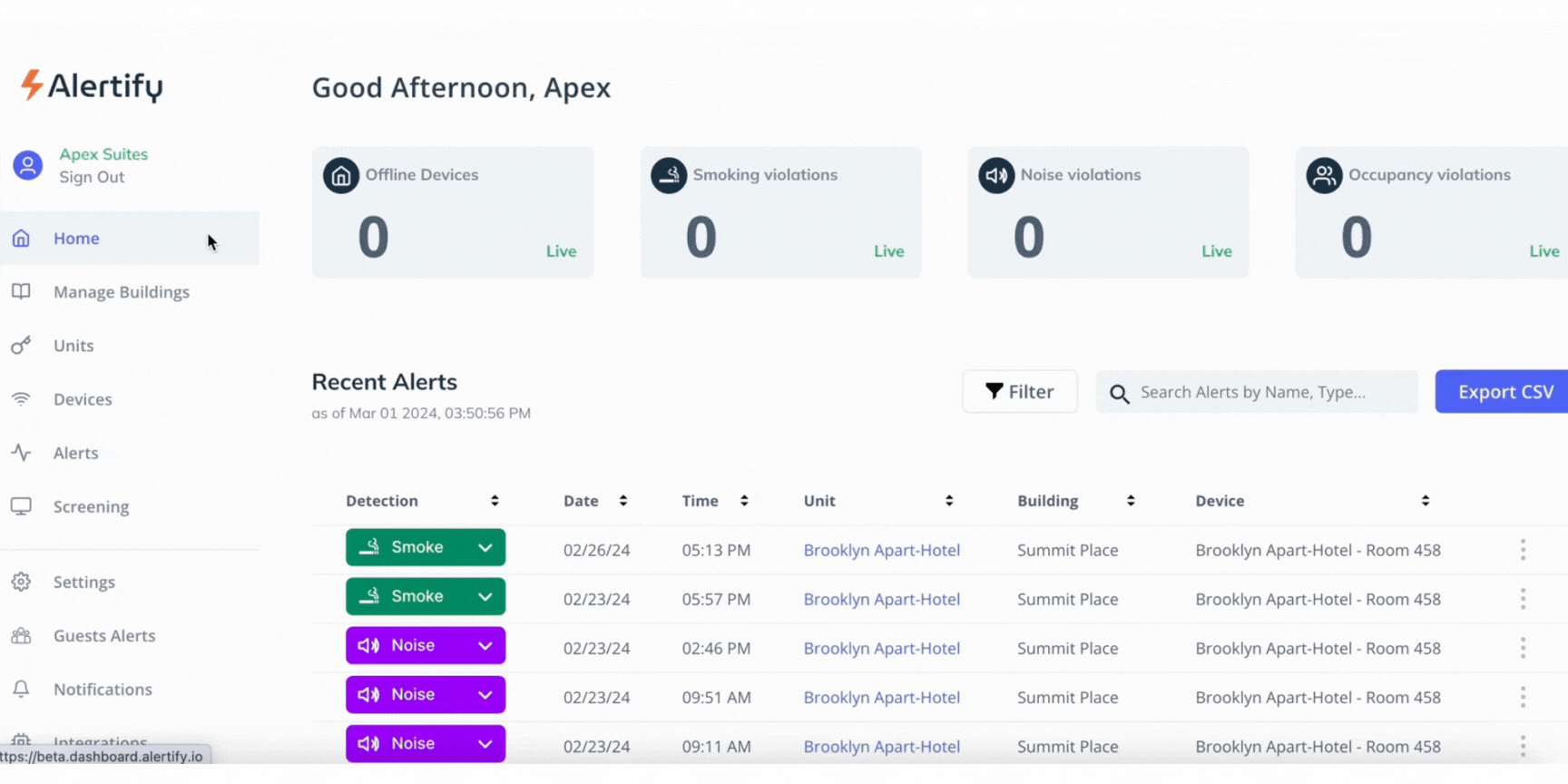Click the Sign Out link
The height and width of the screenshot is (784, 1568).
(92, 177)
